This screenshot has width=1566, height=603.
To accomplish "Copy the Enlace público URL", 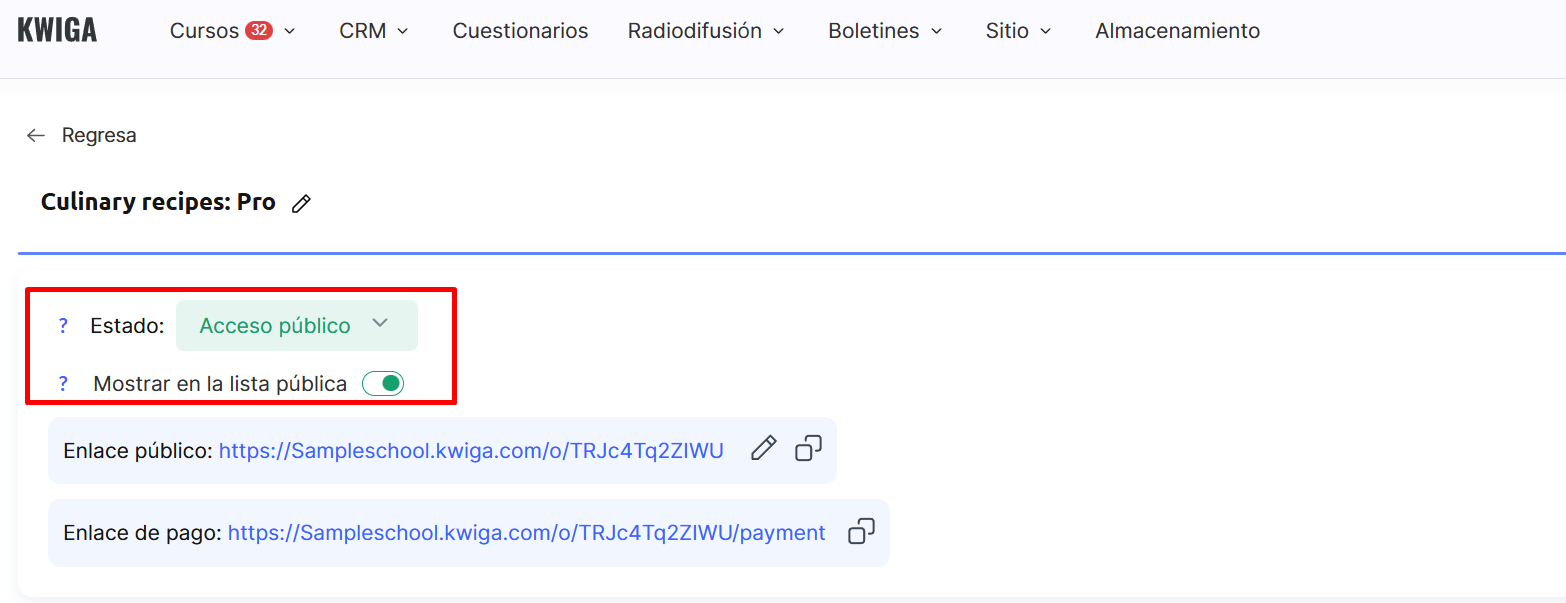I will click(x=808, y=449).
